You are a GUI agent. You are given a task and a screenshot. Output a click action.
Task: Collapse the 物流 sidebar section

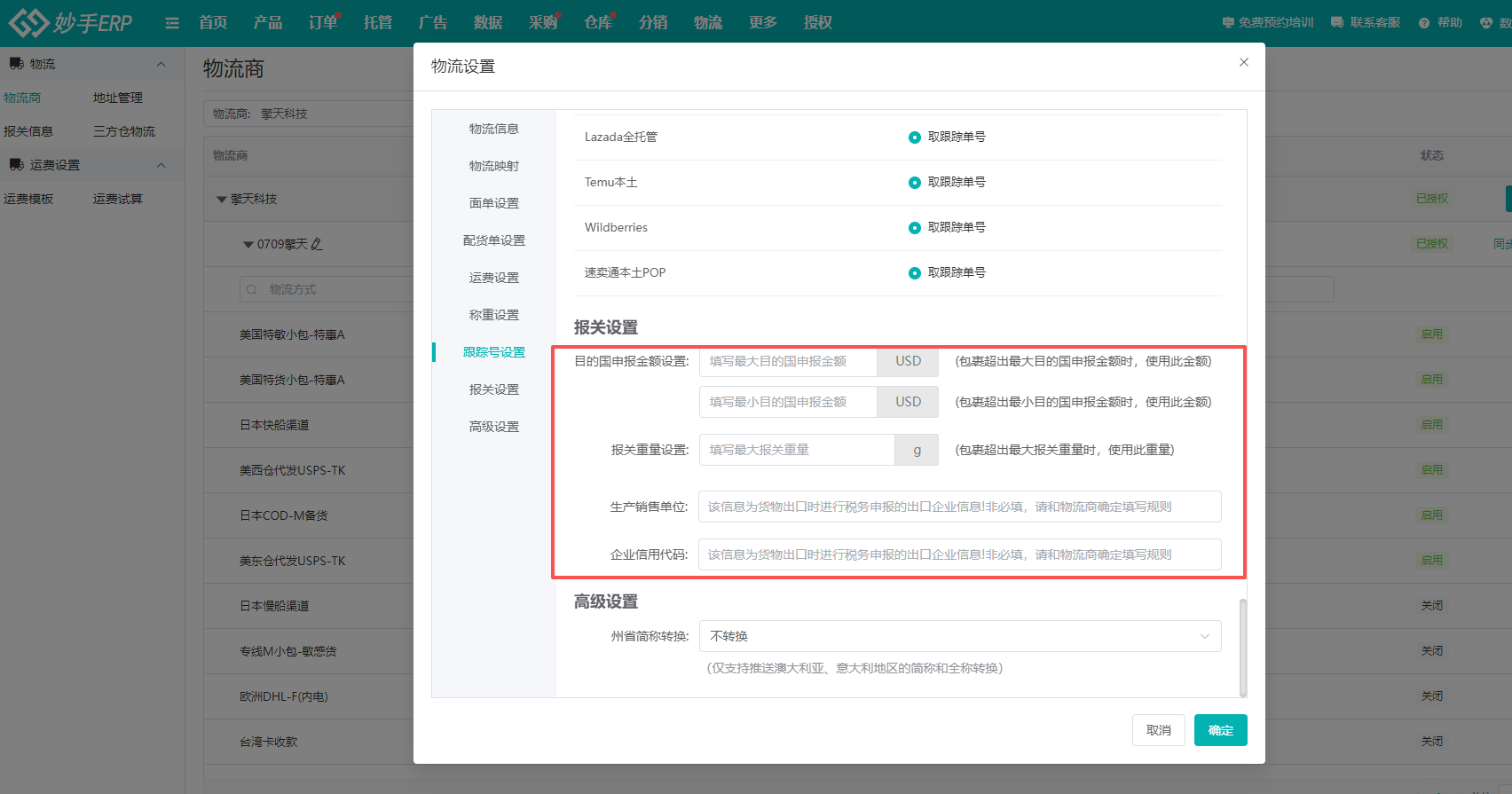pyautogui.click(x=161, y=64)
